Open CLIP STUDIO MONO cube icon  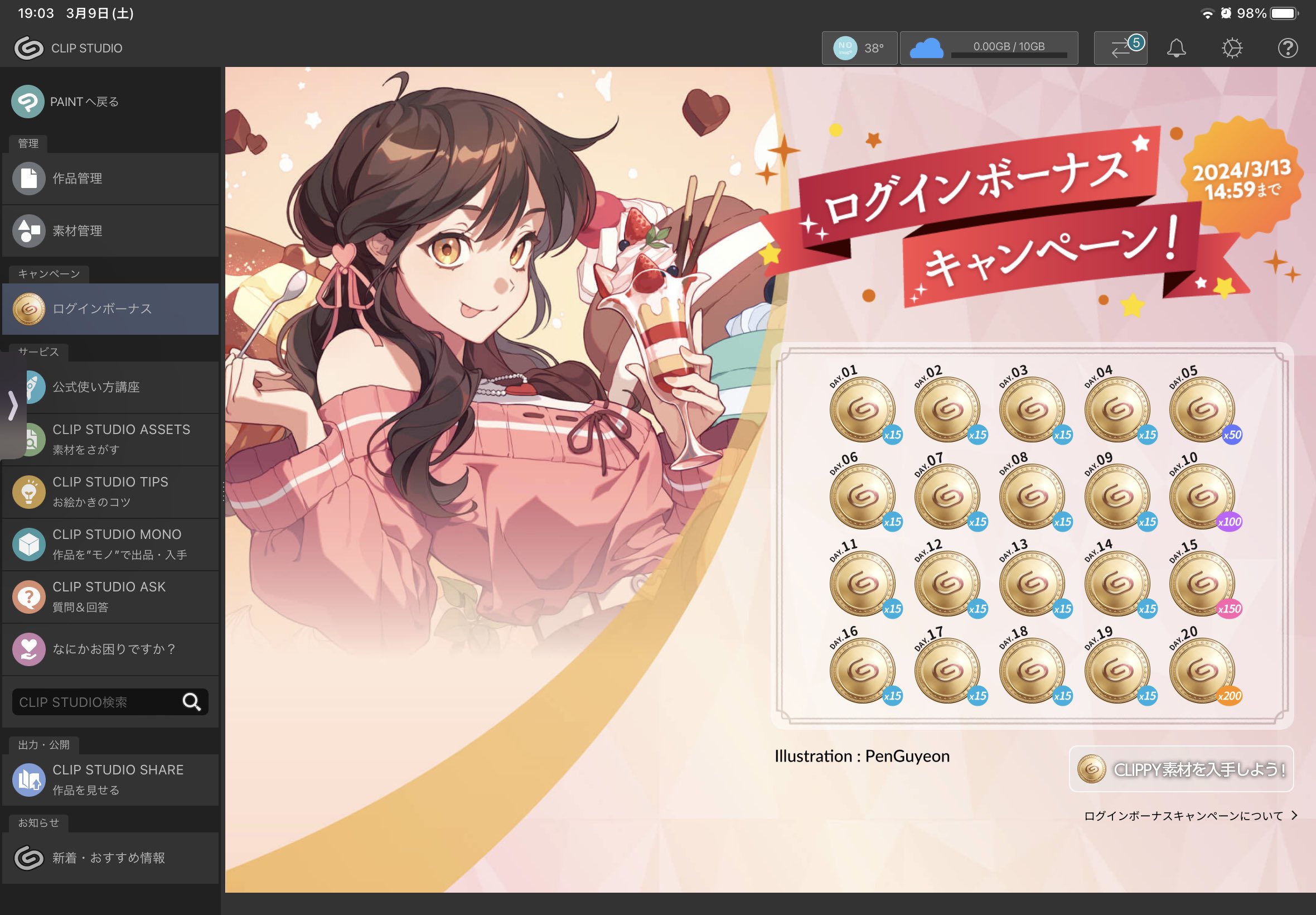tap(28, 544)
